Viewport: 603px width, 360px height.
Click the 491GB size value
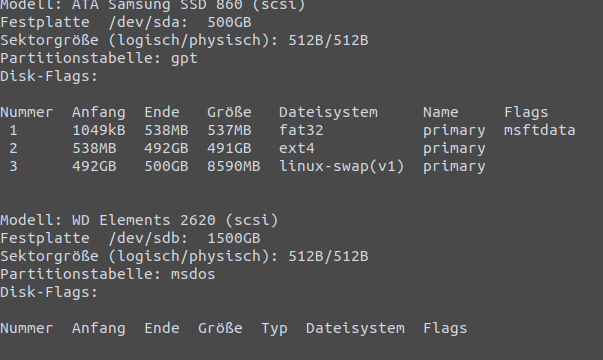point(229,148)
